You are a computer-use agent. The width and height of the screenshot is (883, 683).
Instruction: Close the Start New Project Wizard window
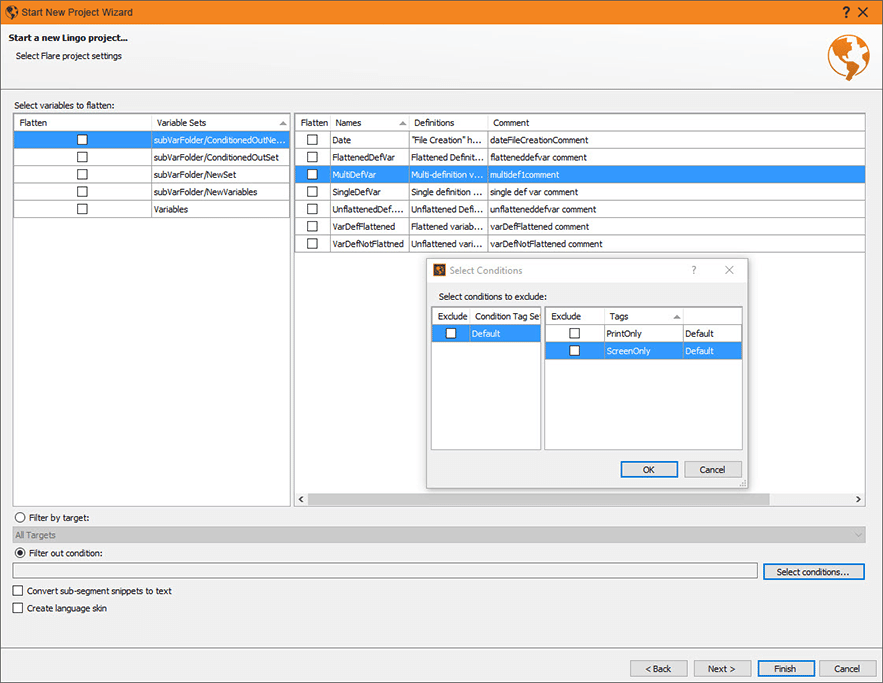(x=863, y=12)
